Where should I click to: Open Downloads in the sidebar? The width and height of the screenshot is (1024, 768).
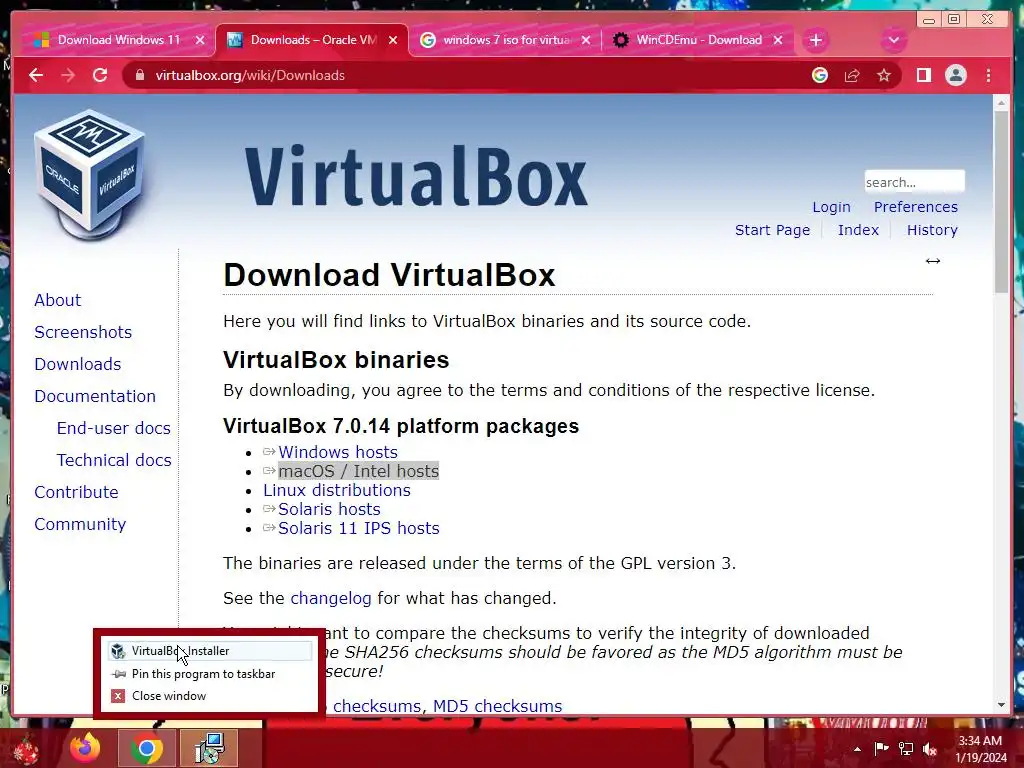coord(78,364)
